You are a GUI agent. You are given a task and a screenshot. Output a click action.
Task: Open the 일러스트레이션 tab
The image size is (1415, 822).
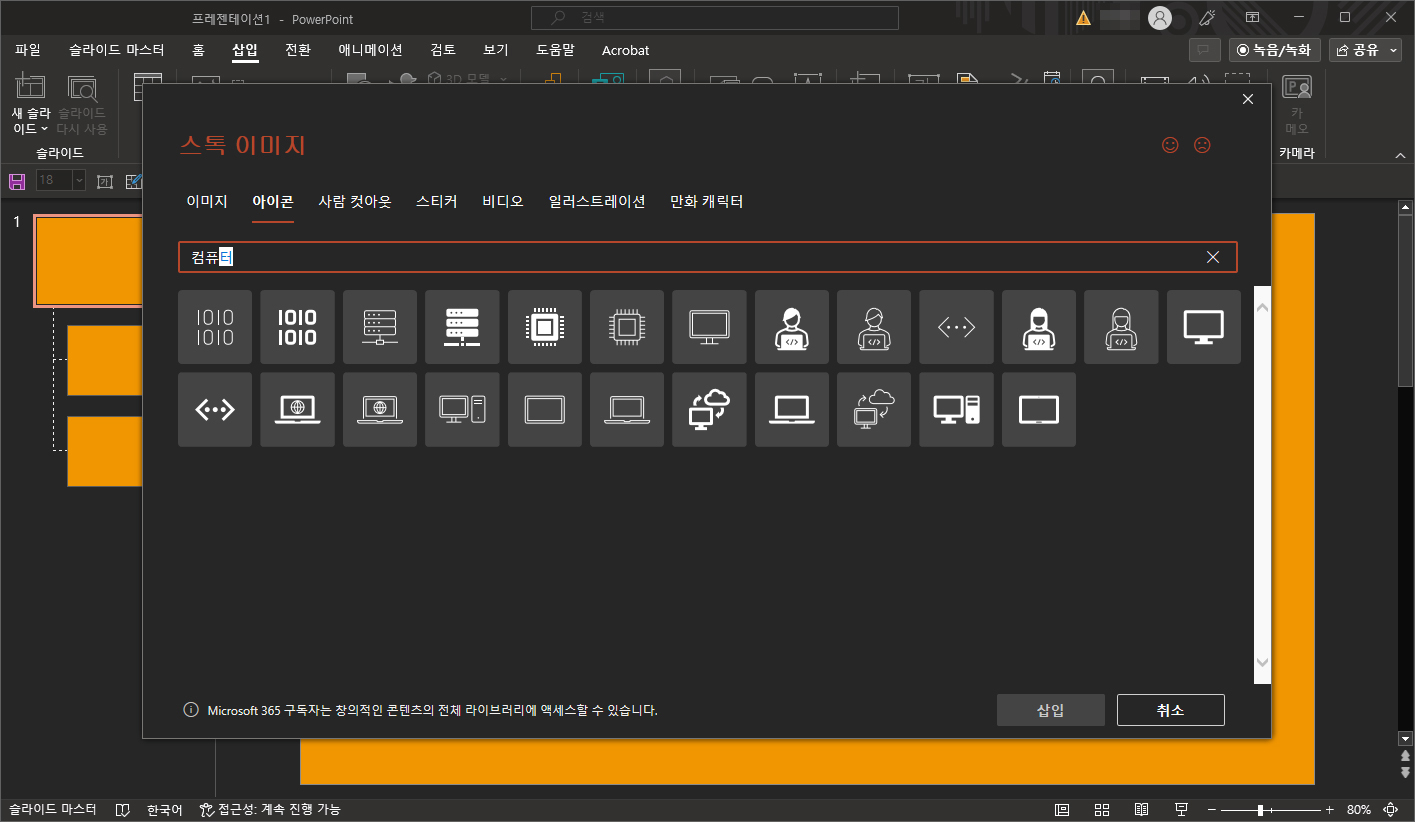point(597,201)
